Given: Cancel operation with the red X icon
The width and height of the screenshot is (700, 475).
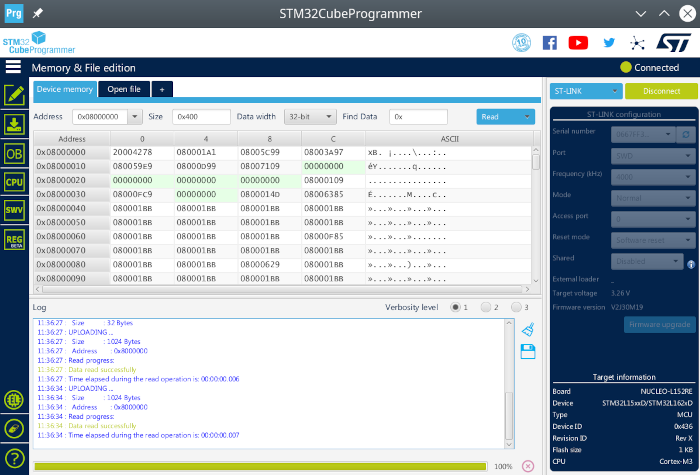Looking at the screenshot, I should [x=528, y=466].
